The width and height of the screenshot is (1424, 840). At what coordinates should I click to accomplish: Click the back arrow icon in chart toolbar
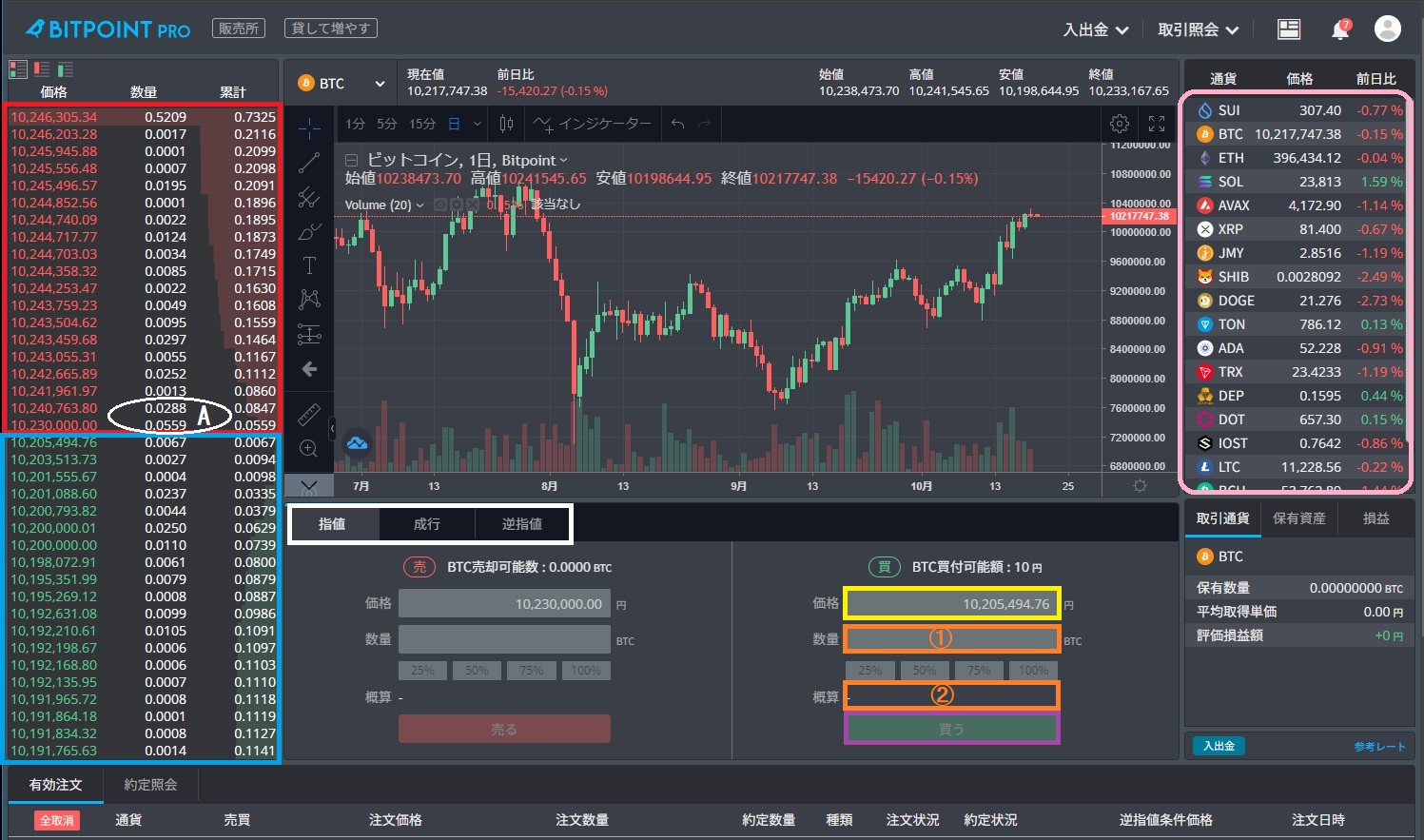(x=309, y=369)
